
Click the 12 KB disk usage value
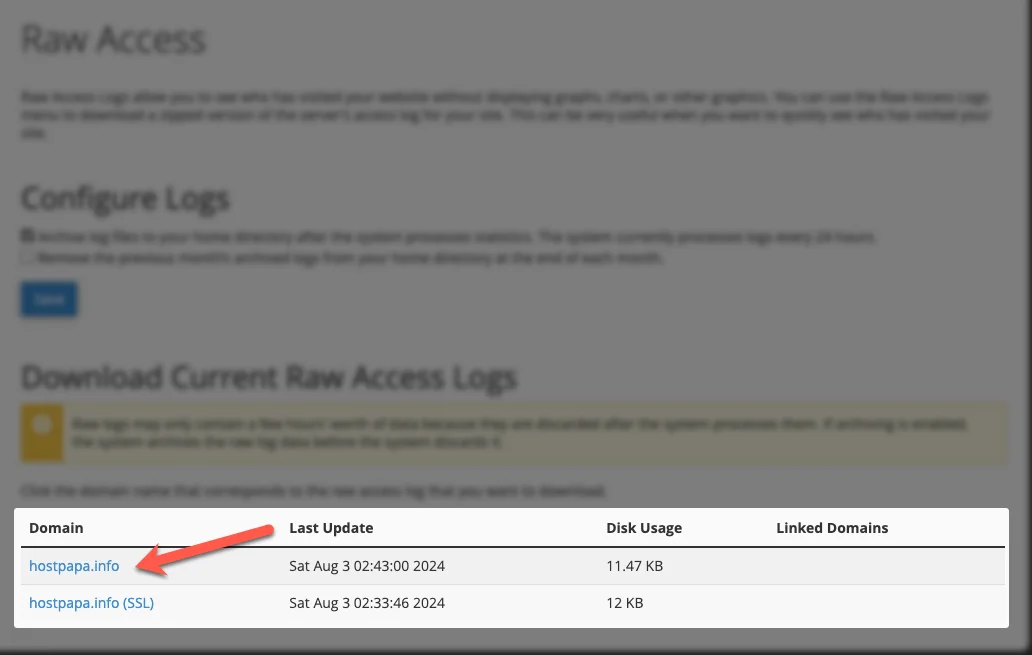point(625,603)
